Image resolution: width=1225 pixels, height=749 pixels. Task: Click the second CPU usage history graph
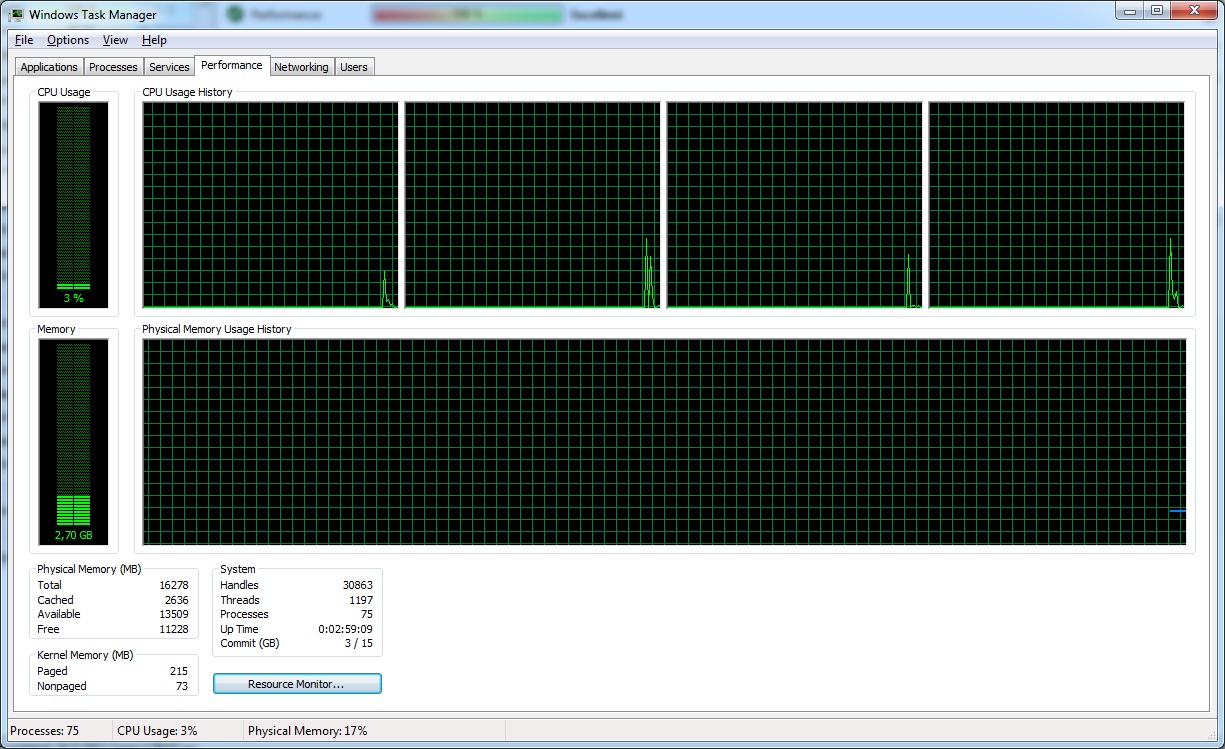coord(532,205)
